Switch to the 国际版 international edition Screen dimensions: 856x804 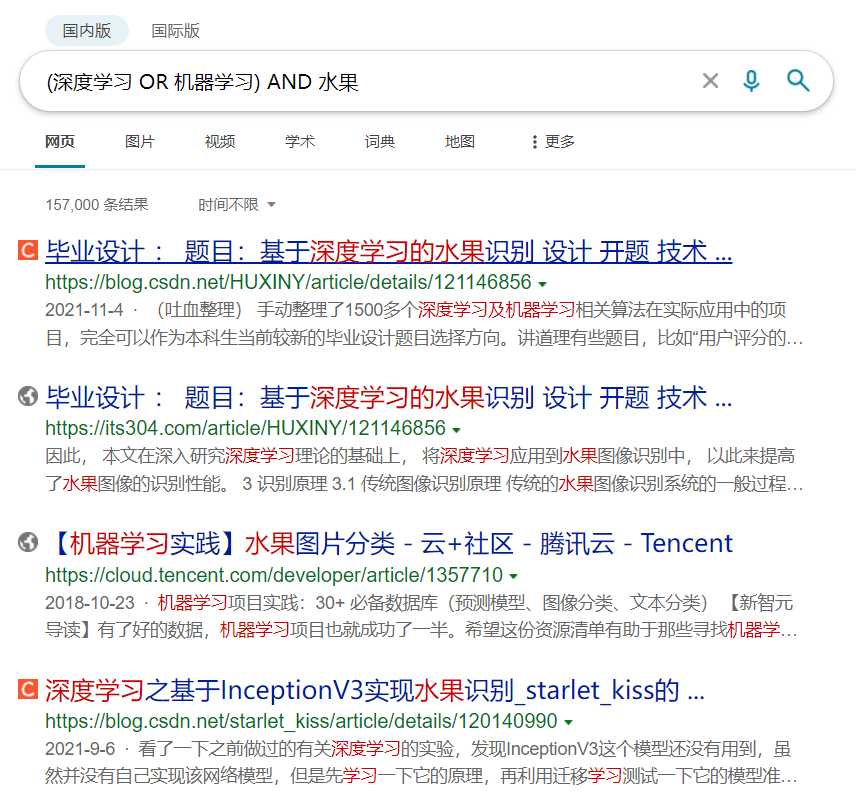[175, 31]
